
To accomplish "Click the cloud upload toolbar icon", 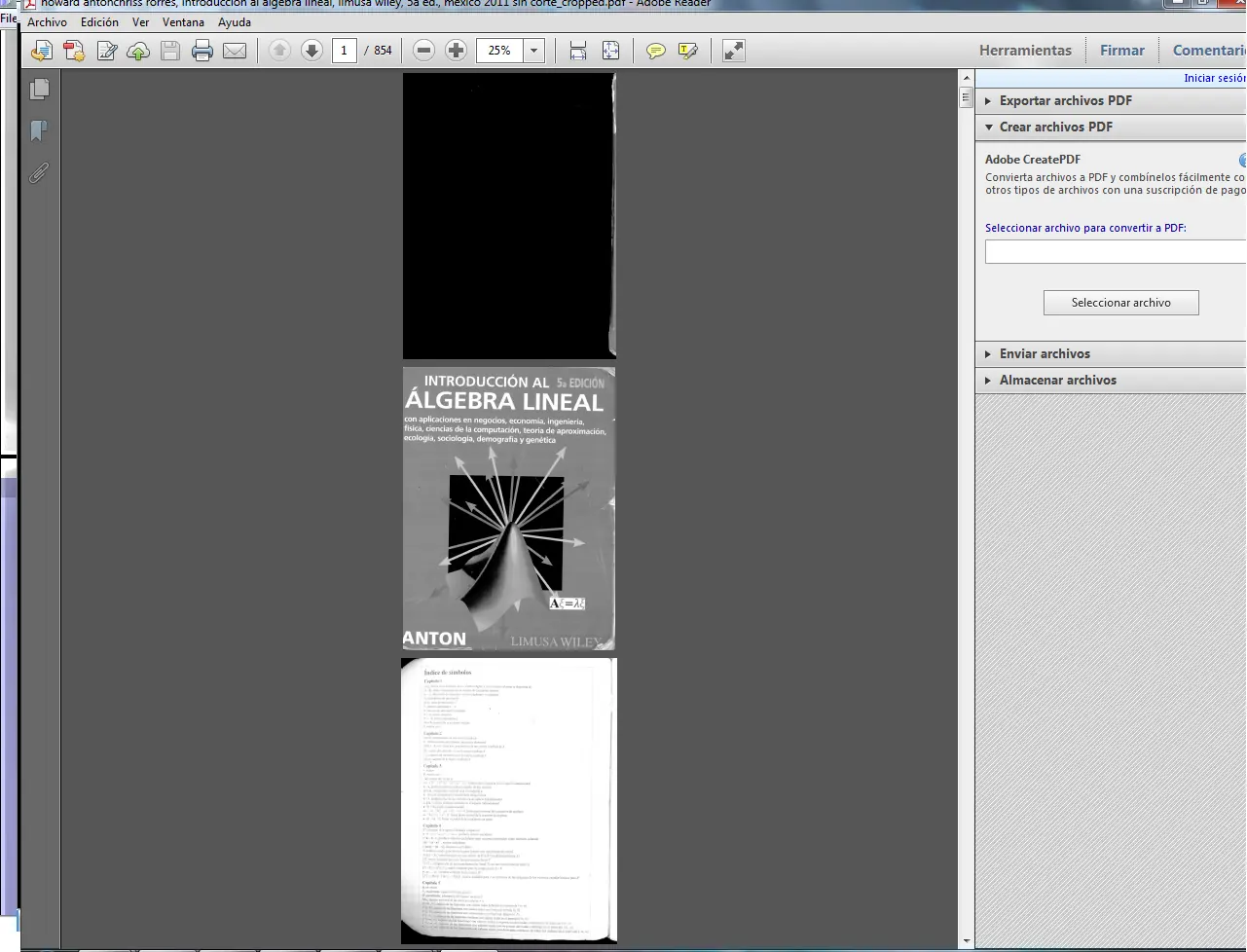I will 138,51.
